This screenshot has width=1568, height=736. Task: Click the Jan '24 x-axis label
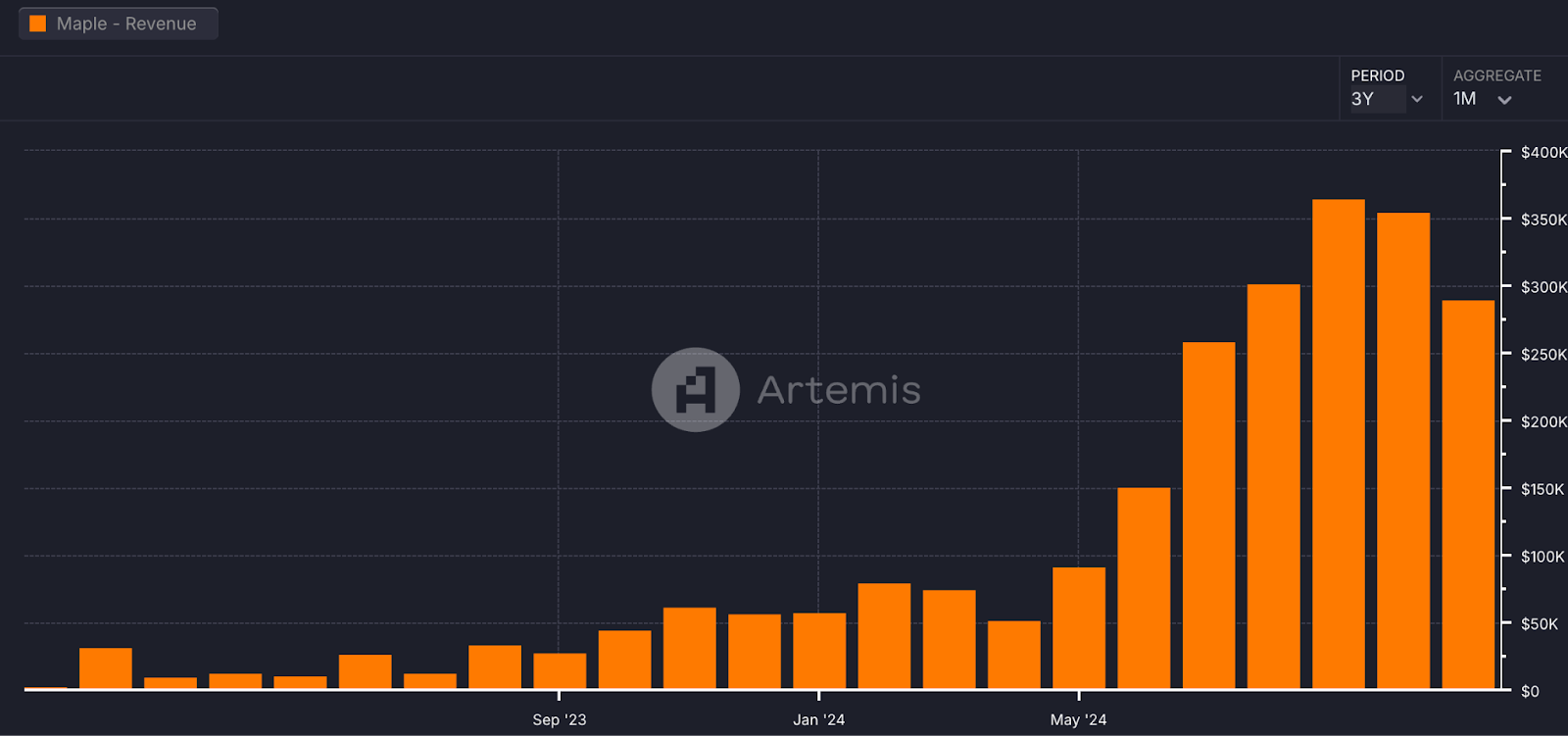click(x=819, y=719)
